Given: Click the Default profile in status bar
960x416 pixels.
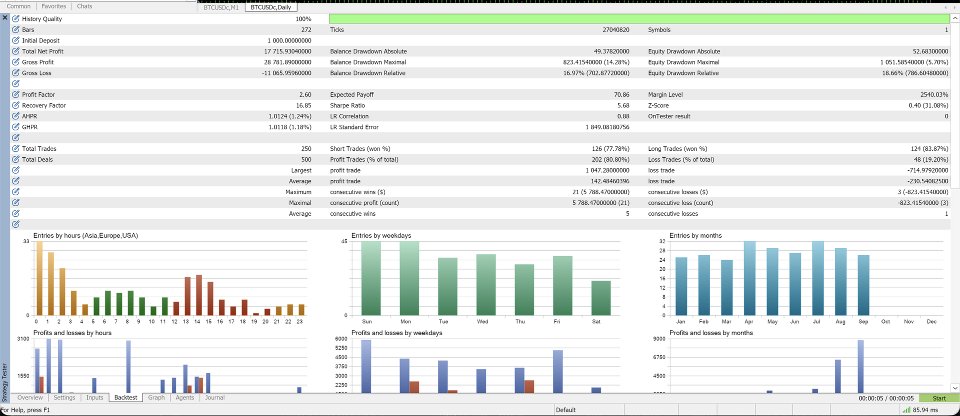Looking at the screenshot, I should (565, 410).
